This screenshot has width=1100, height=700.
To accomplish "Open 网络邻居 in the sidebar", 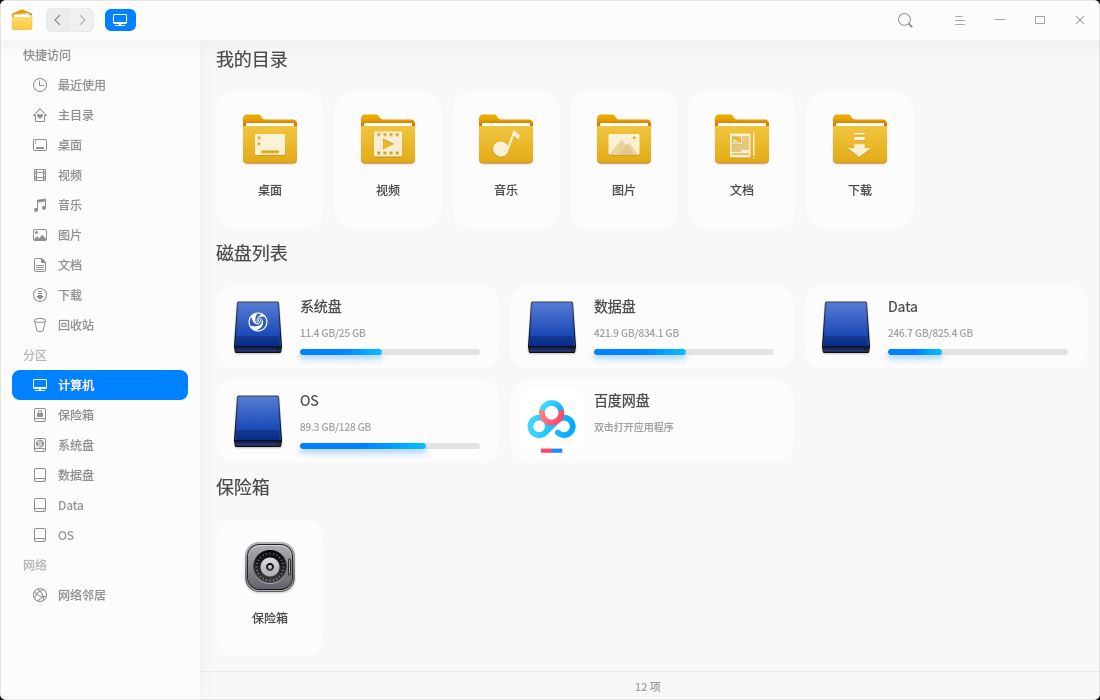I will click(100, 595).
